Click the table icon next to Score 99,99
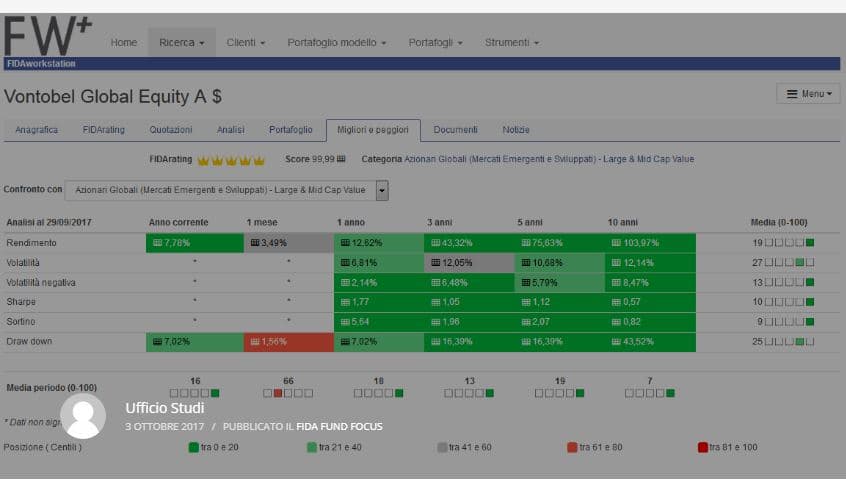 point(341,159)
